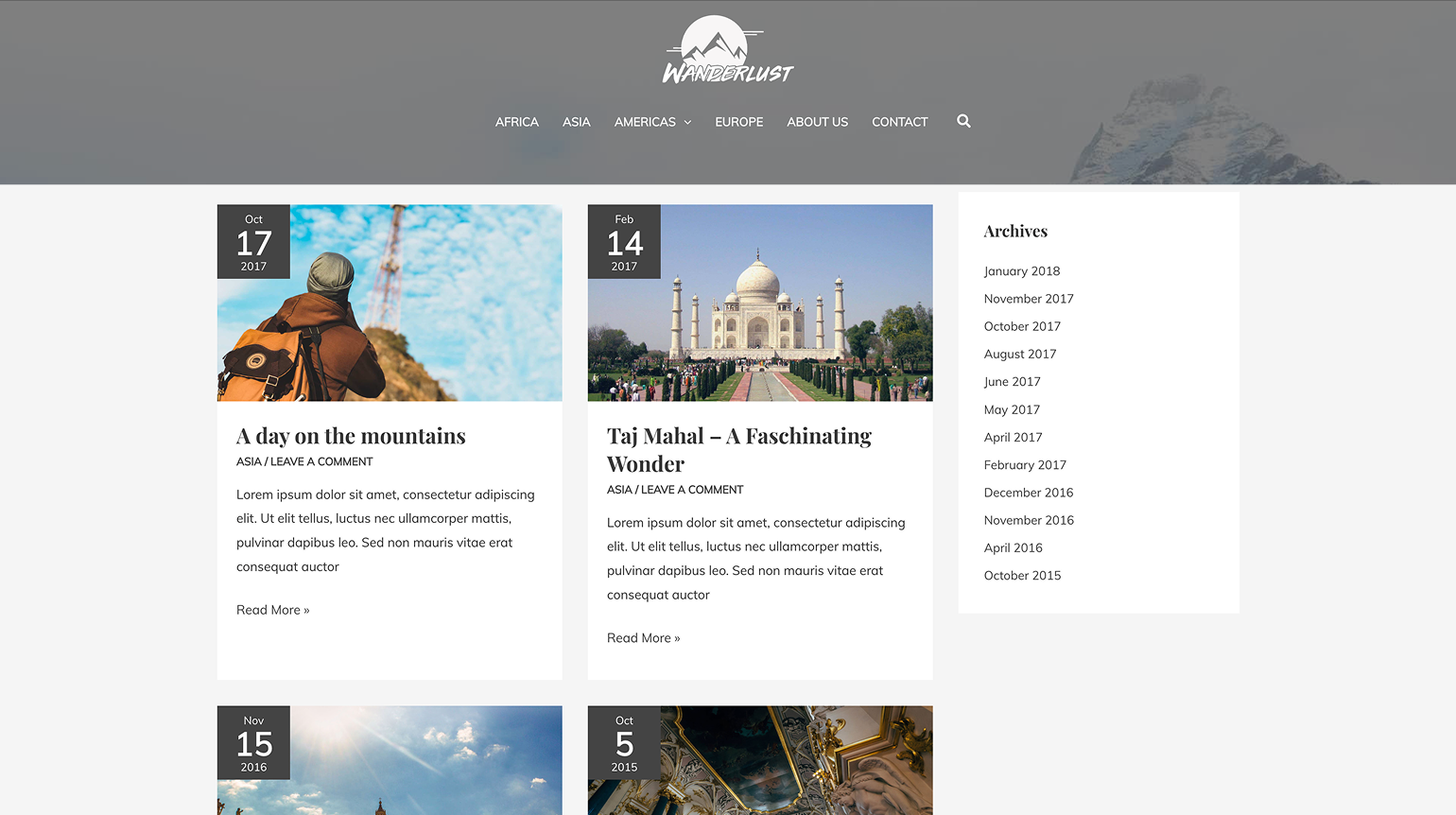The height and width of the screenshot is (815, 1456).
Task: Click Read More under Taj Mahal post
Action: point(643,638)
